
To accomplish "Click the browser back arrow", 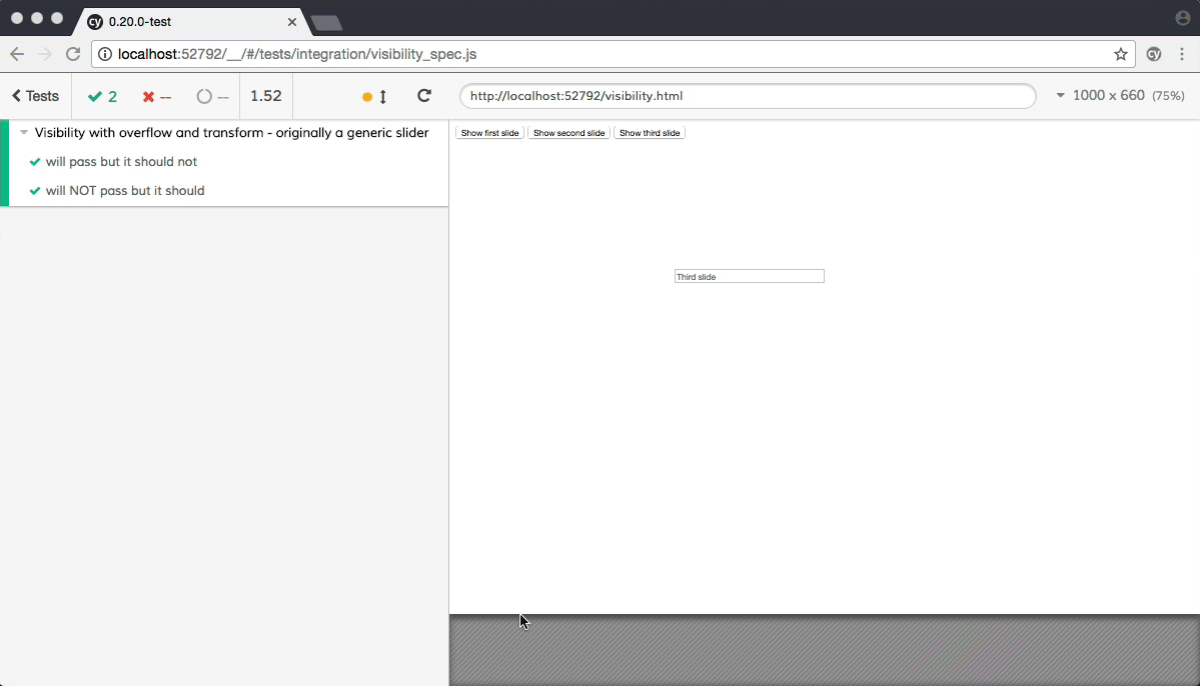I will tap(17, 54).
